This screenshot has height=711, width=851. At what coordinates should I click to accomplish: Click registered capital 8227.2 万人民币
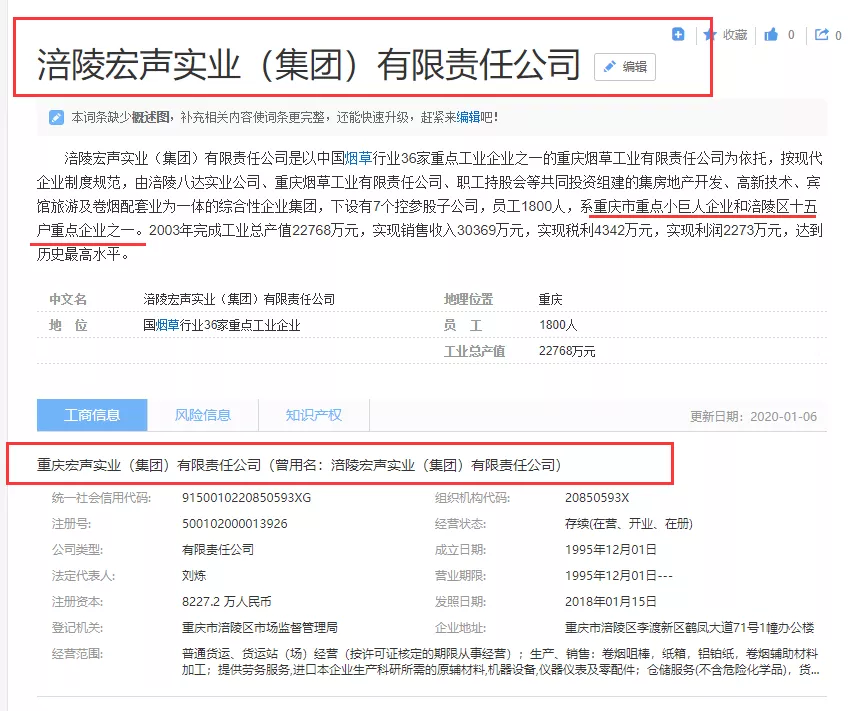(226, 602)
